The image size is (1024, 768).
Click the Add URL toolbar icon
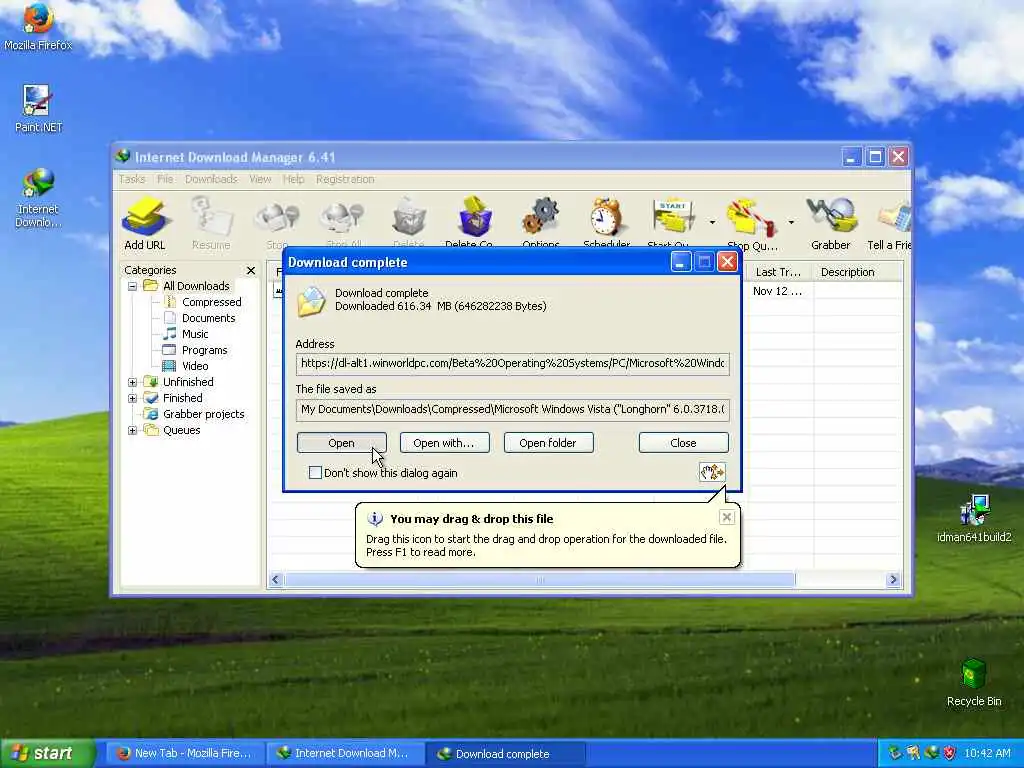coord(145,223)
